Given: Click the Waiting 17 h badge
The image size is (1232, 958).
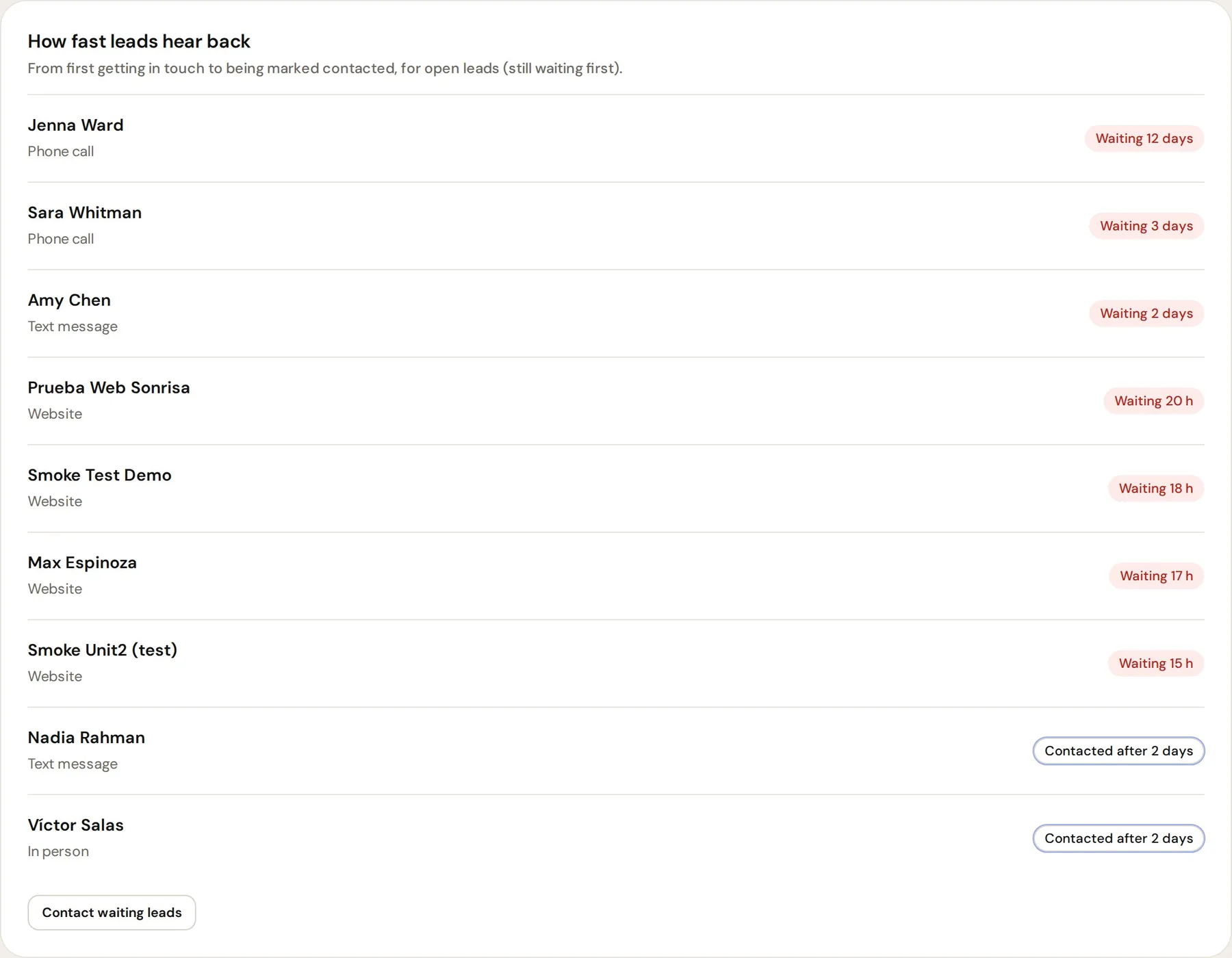Looking at the screenshot, I should point(1156,576).
